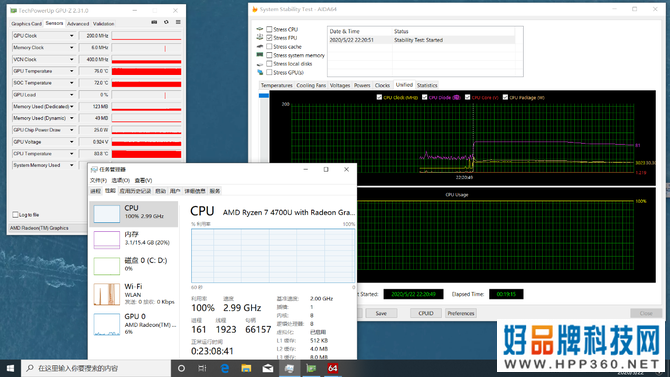The image size is (670, 377).
Task: Expand the GPU Load sensor dropdown
Action: tap(71, 94)
